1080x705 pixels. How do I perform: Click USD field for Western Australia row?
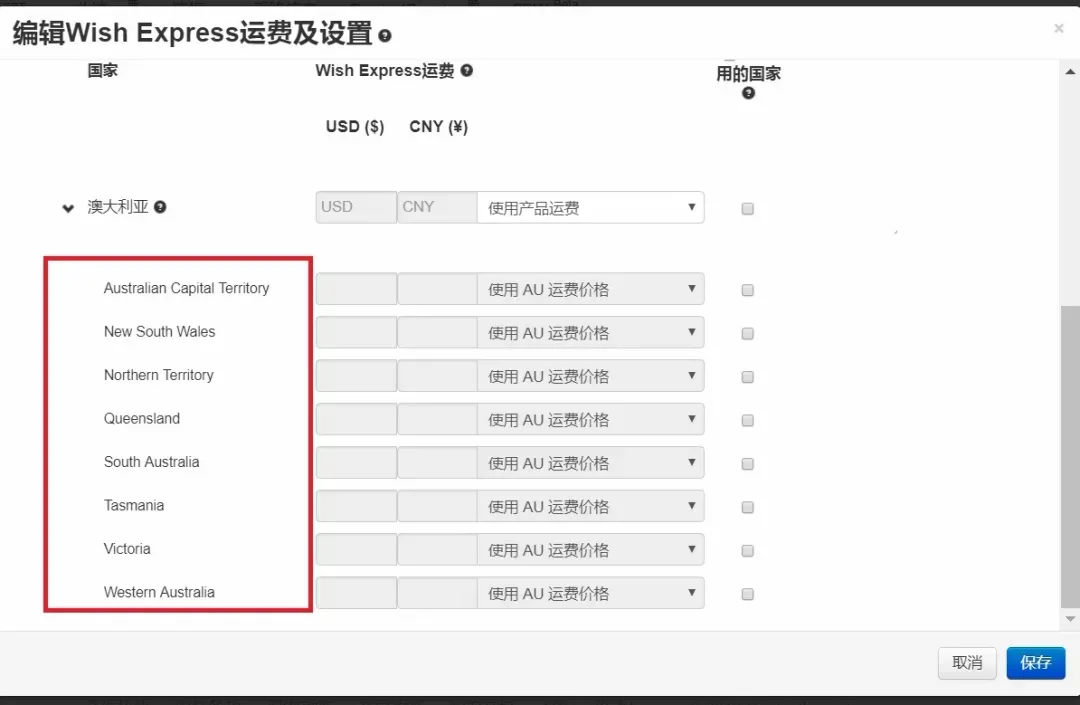pos(356,592)
